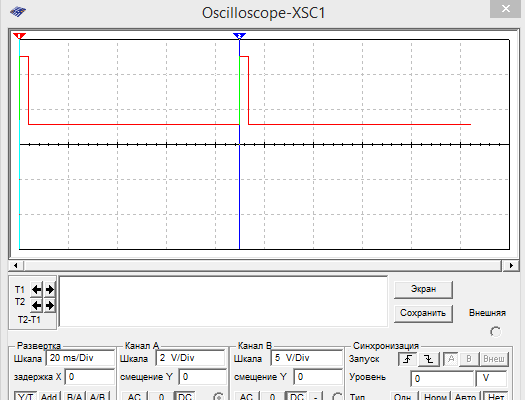This screenshot has height=400, width=525.
Task: Click the задержка X input field
Action: (89, 377)
